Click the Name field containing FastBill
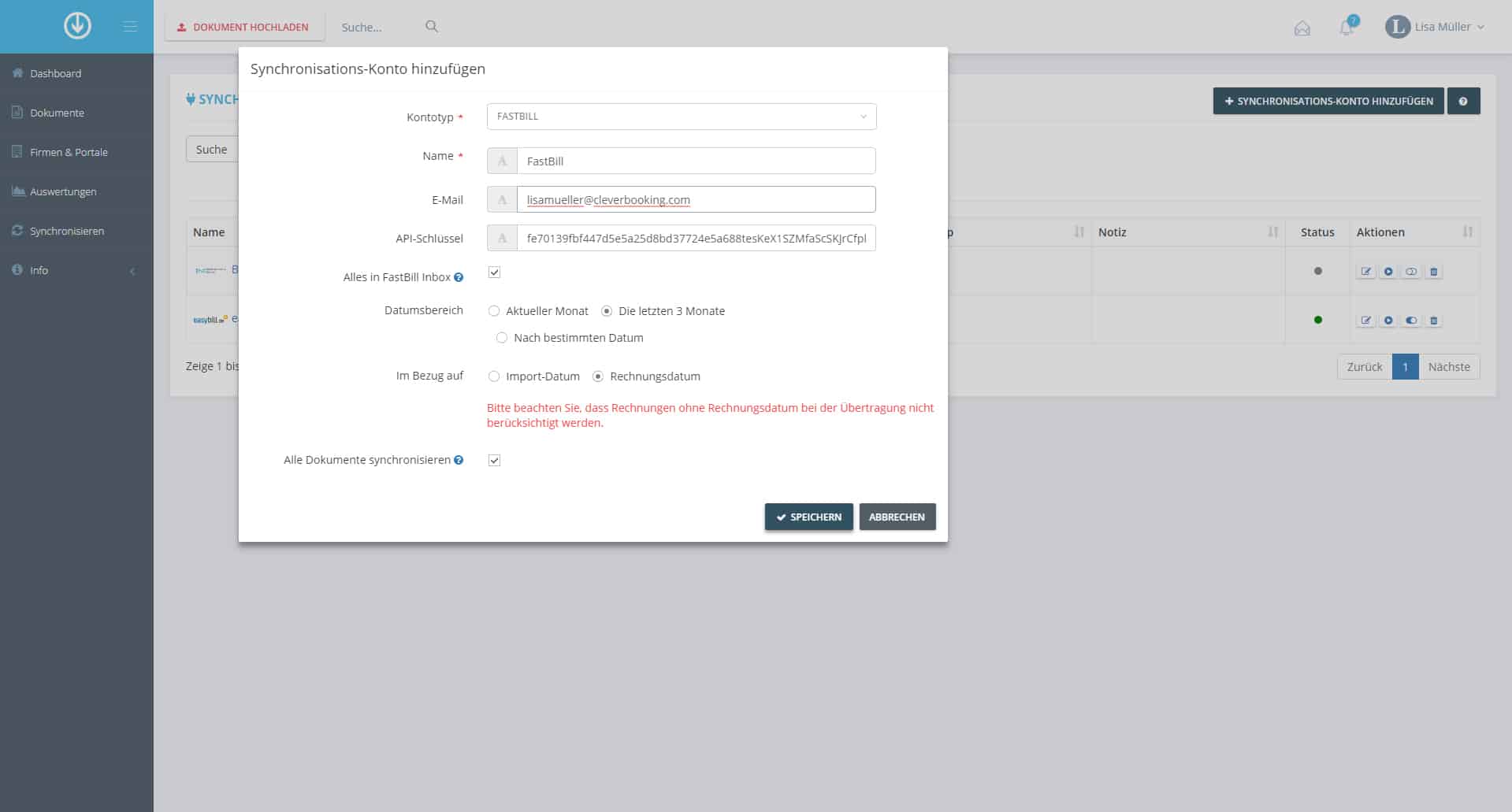Screen dimensions: 1512x812 pos(696,161)
